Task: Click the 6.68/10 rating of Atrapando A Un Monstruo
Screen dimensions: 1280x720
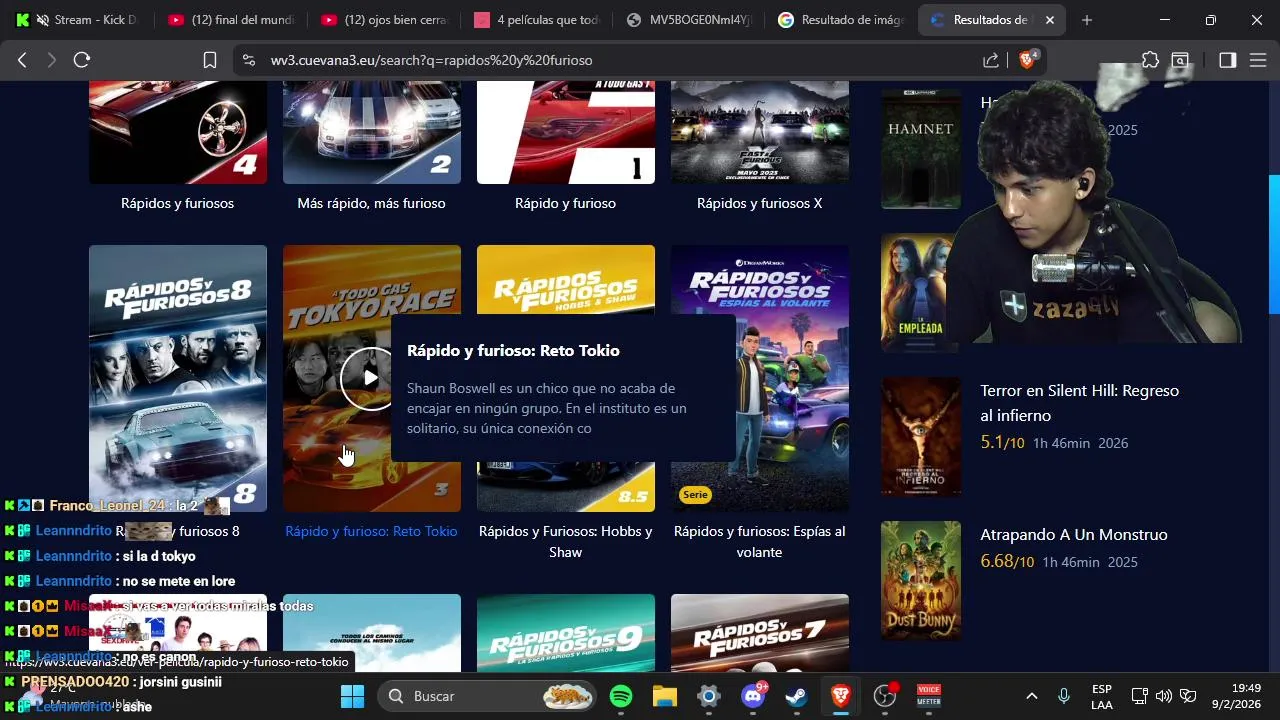Action: pyautogui.click(x=1007, y=561)
